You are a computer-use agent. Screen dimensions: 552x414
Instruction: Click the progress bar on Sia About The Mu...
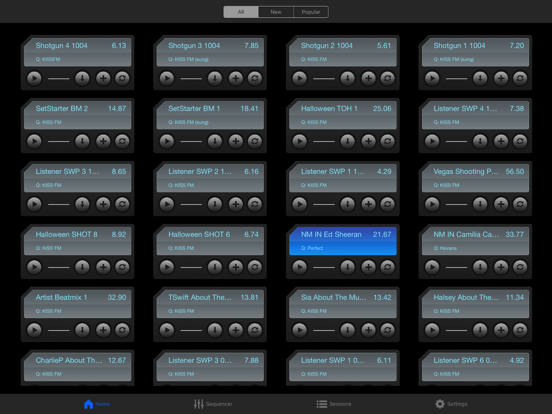click(x=324, y=330)
